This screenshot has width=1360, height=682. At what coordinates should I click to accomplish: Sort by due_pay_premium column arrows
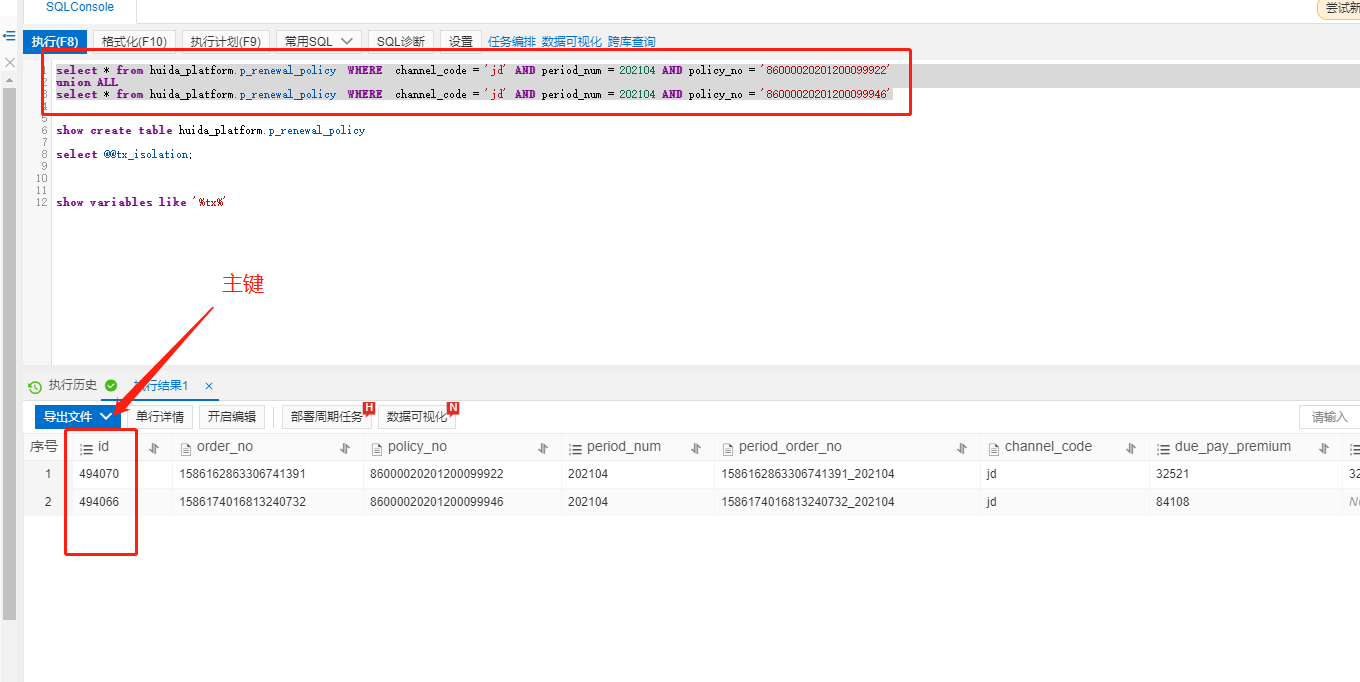tap(1324, 449)
